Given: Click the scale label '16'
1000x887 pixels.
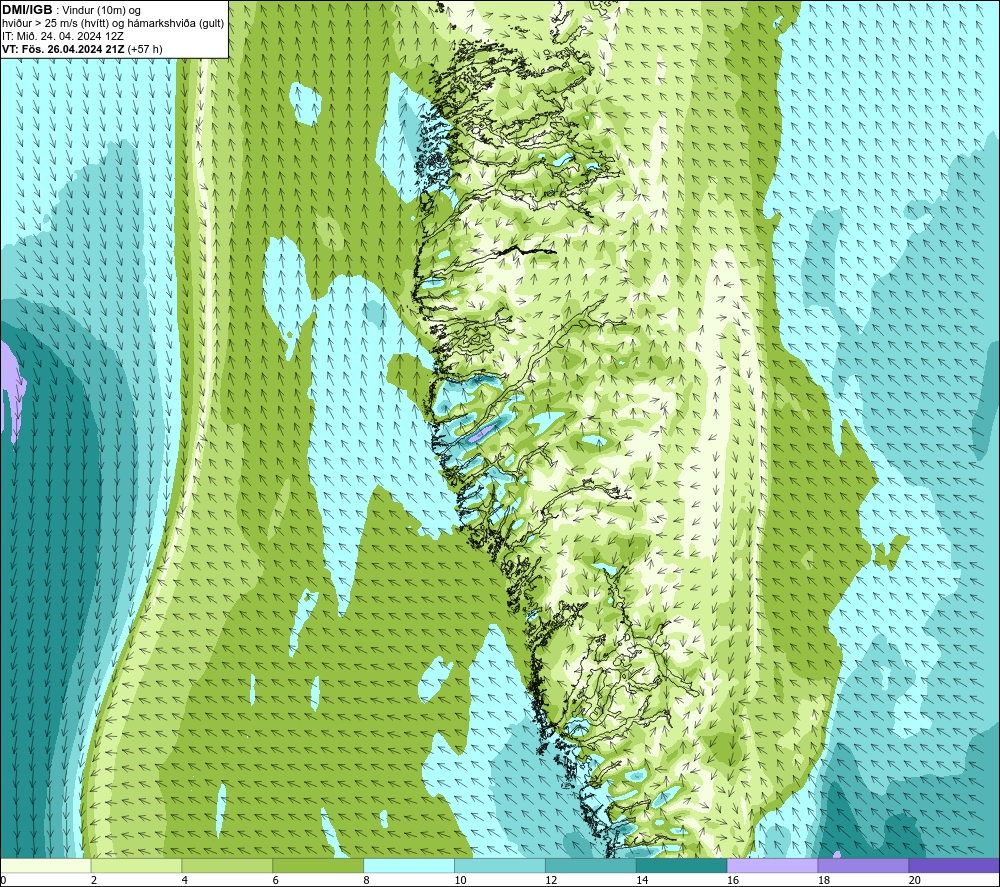Looking at the screenshot, I should pos(733,880).
